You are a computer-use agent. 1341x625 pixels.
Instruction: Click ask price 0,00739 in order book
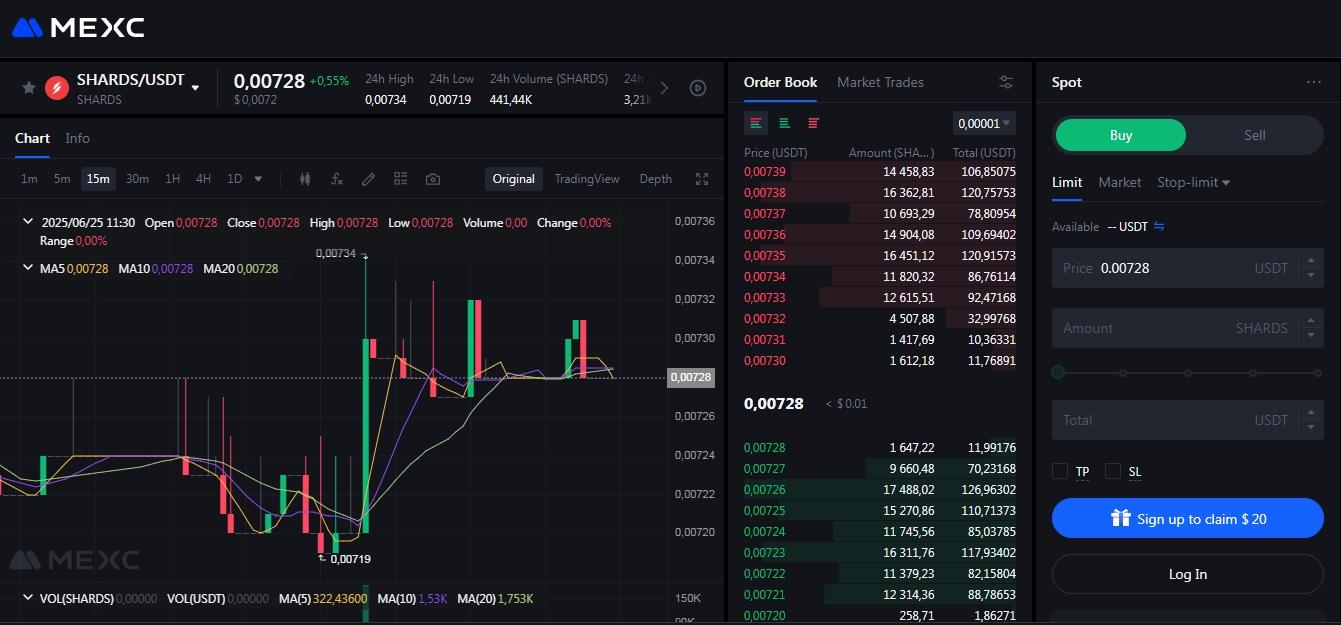coord(765,172)
